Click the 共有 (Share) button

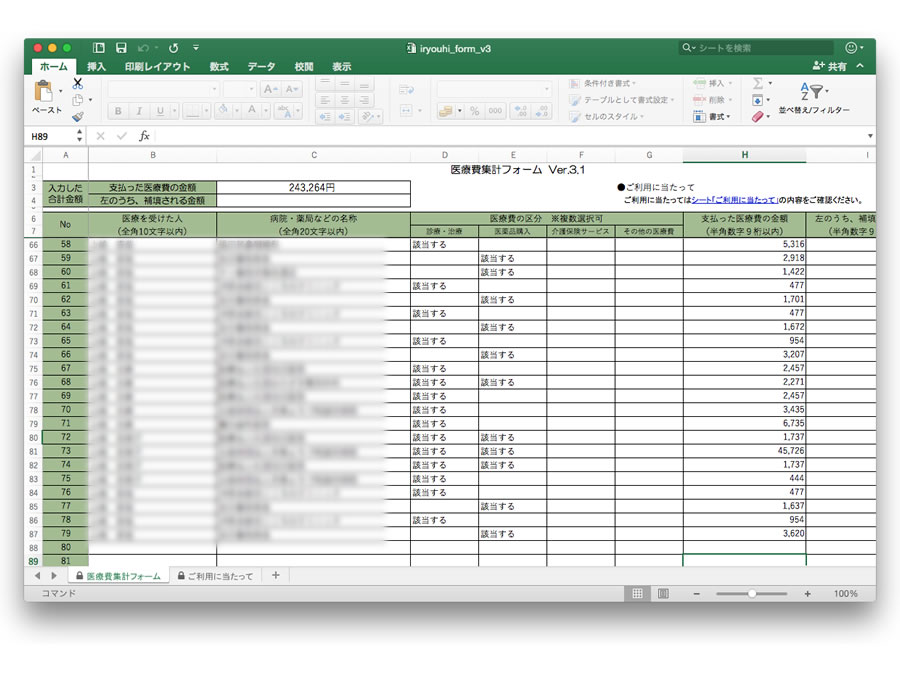830,66
